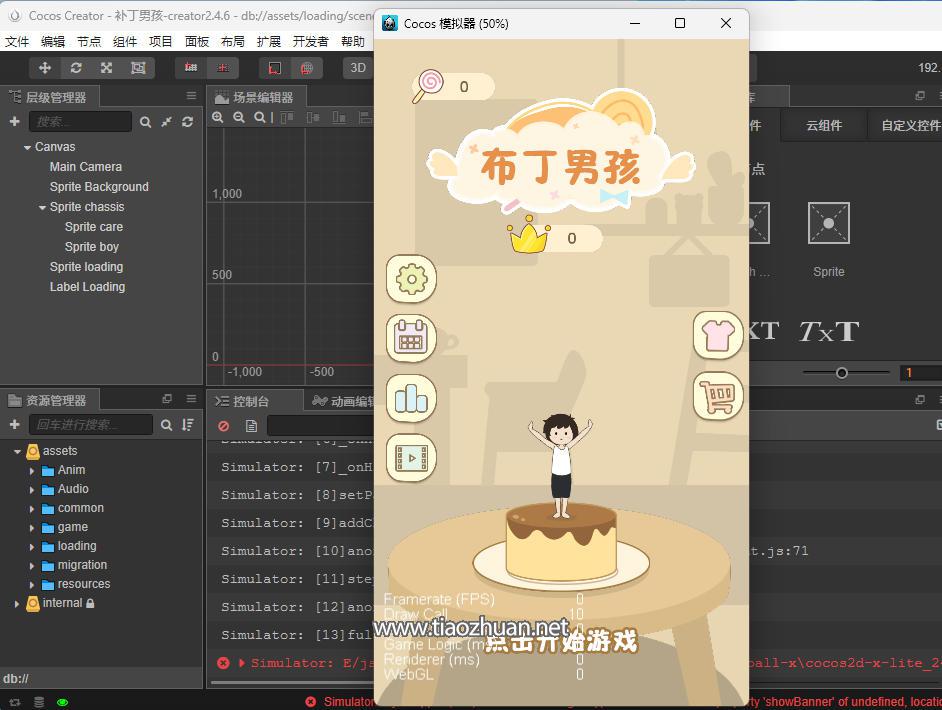The image size is (942, 710).
Task: Open game settings gear in simulator
Action: click(412, 279)
